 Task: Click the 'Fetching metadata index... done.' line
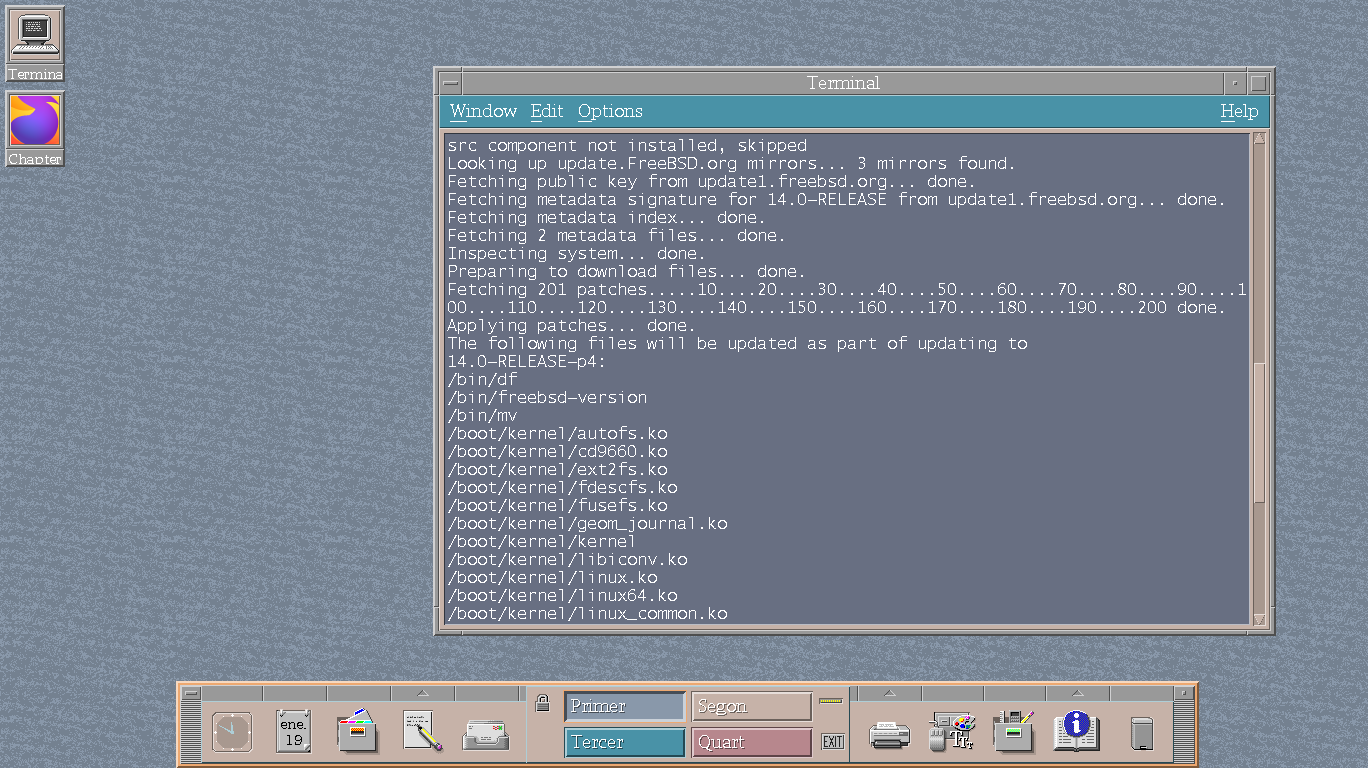pyautogui.click(x=606, y=218)
